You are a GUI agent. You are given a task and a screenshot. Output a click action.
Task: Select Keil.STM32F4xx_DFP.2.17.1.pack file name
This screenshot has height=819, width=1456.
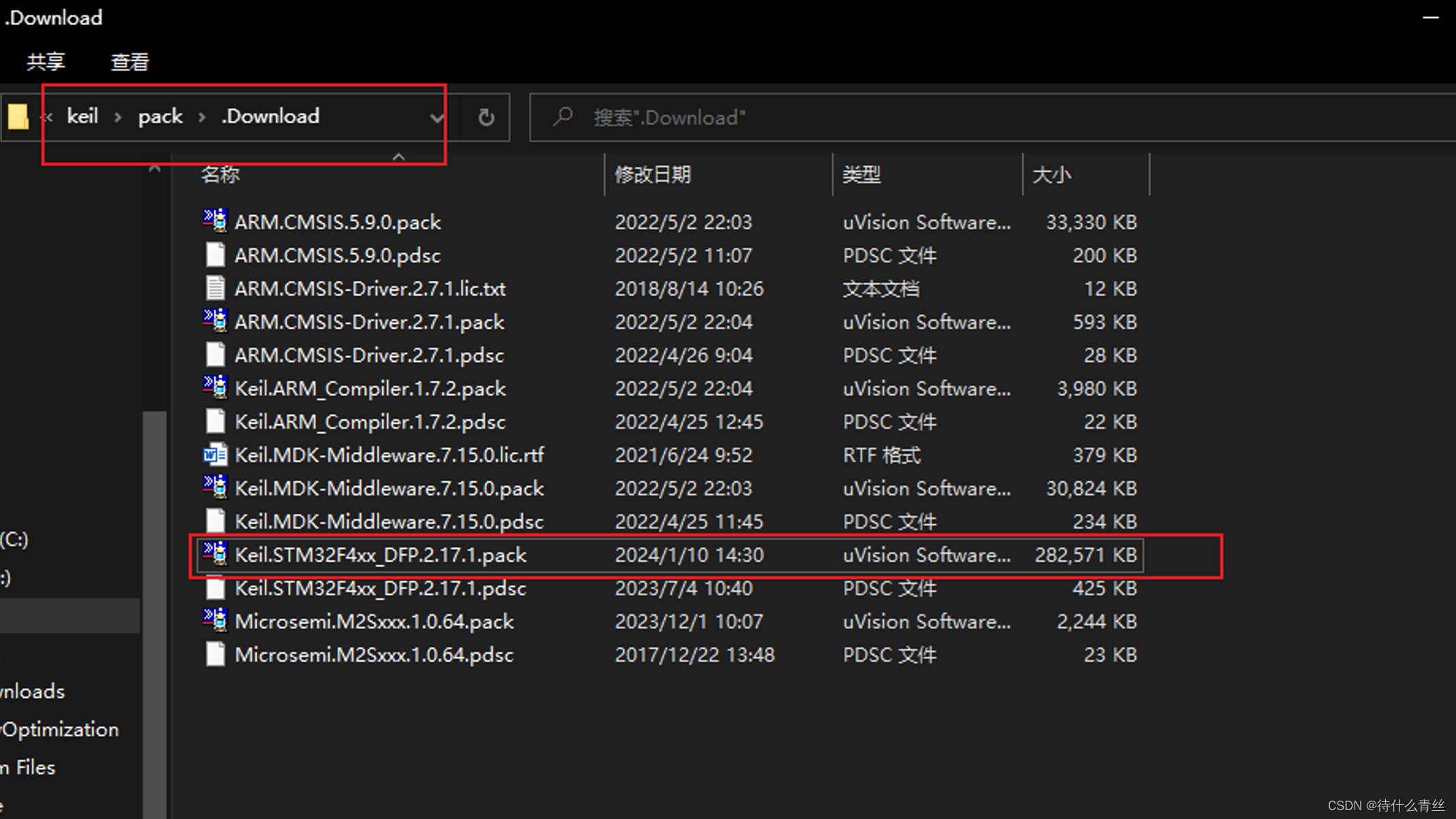tap(381, 555)
